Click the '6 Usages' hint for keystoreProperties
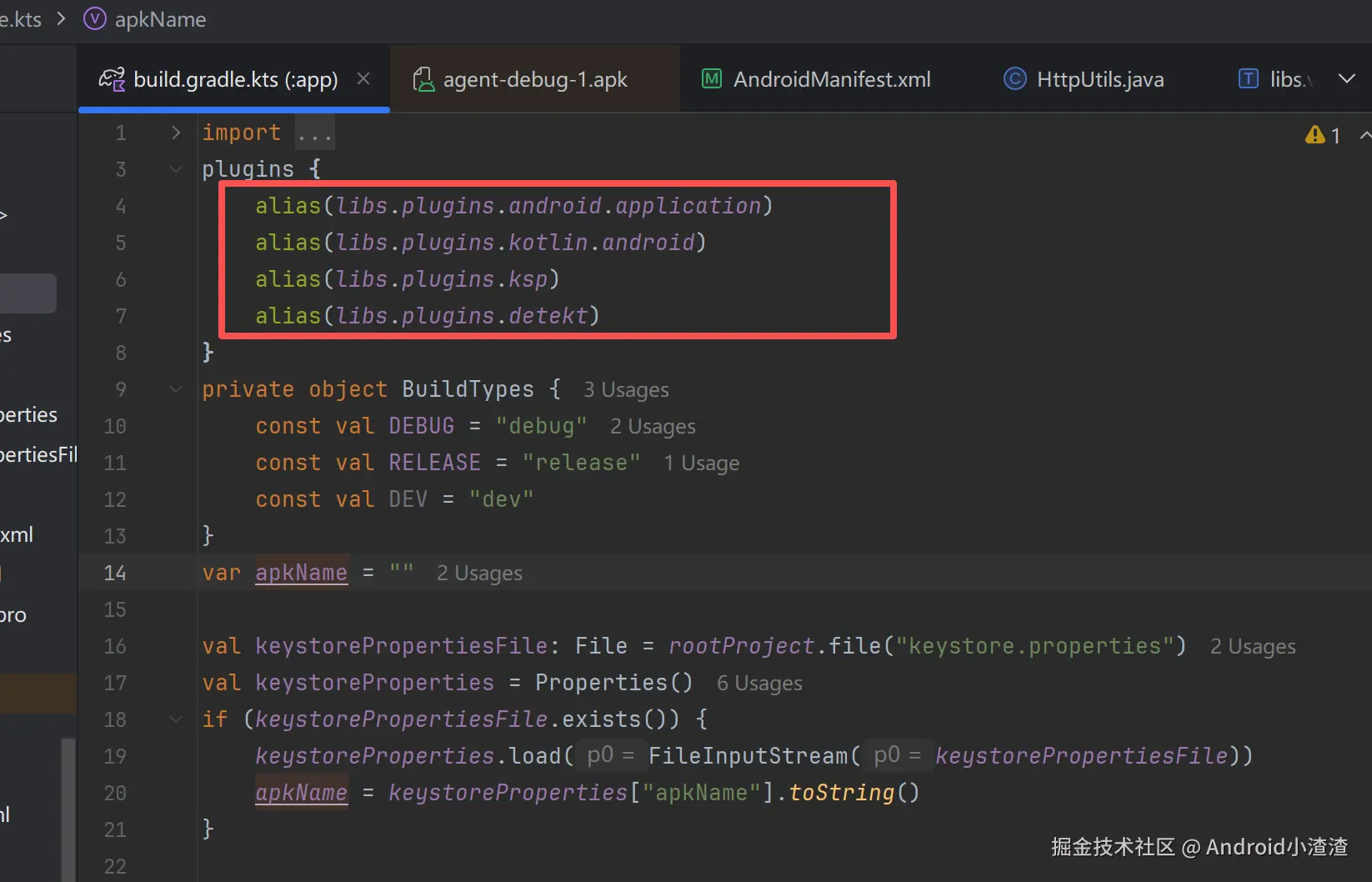1372x882 pixels. coord(759,684)
